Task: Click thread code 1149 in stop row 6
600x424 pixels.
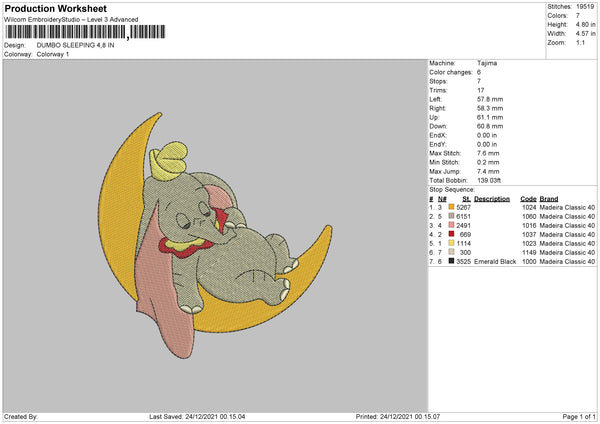Action: point(529,252)
